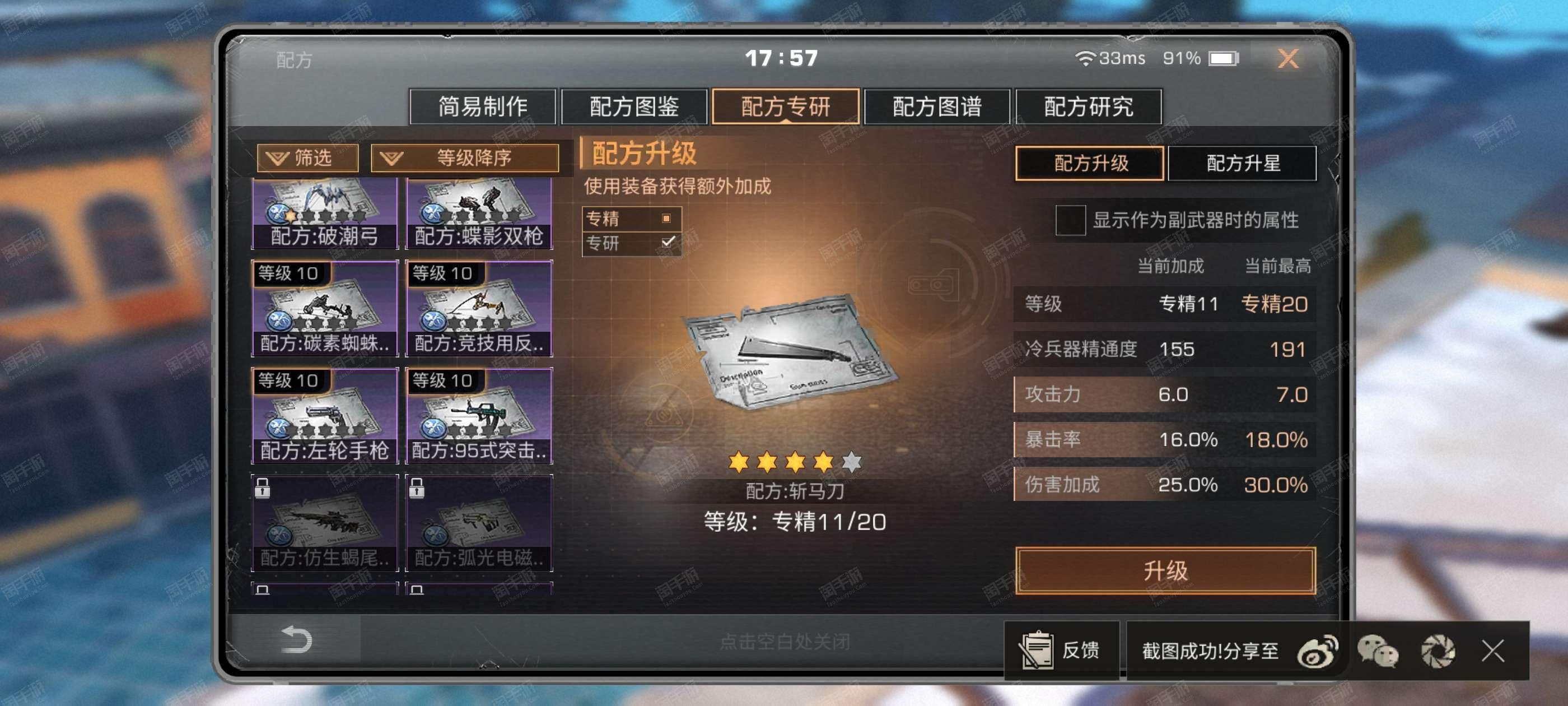The image size is (1568, 706).
Task: Open the 反馈 feedback icon
Action: point(1060,650)
